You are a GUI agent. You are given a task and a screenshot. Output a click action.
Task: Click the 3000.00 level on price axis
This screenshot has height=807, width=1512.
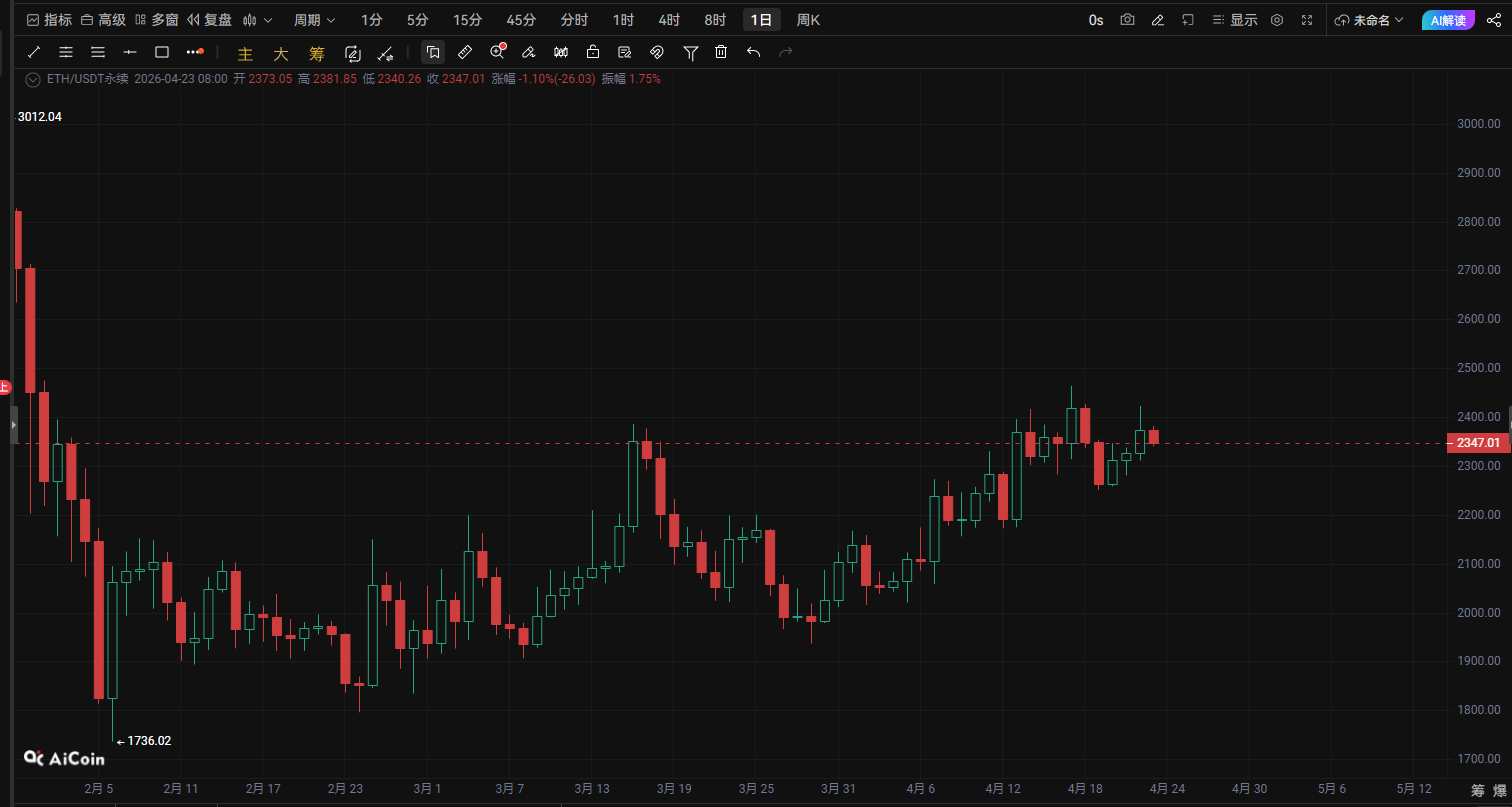(1480, 124)
